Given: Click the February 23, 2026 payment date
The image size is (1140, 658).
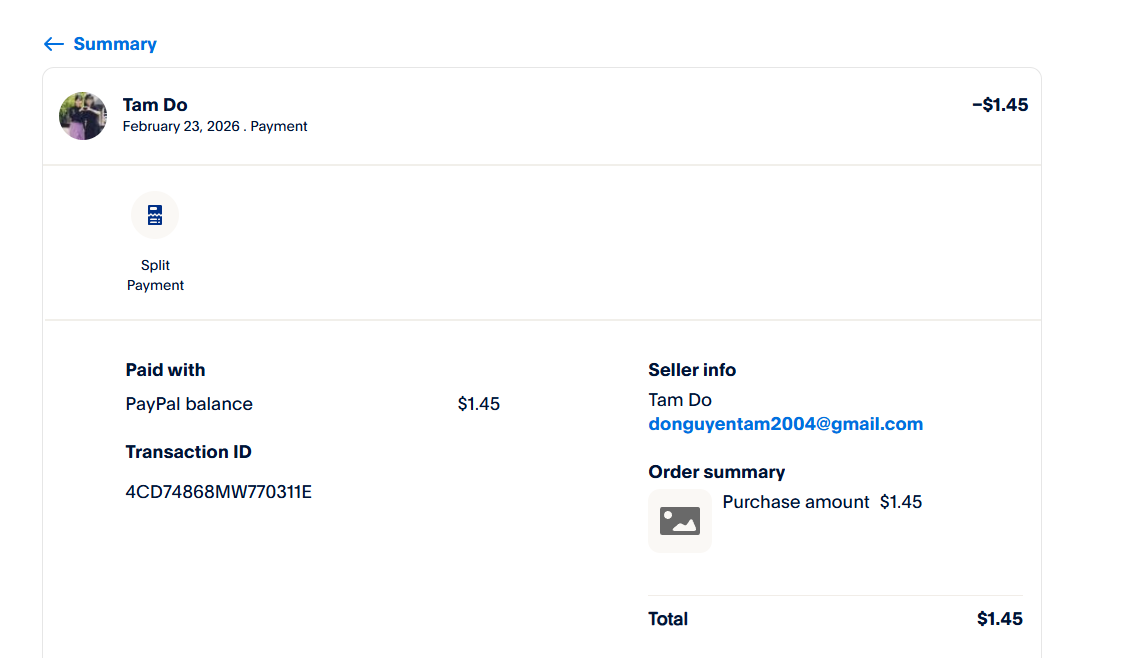Looking at the screenshot, I should 181,127.
